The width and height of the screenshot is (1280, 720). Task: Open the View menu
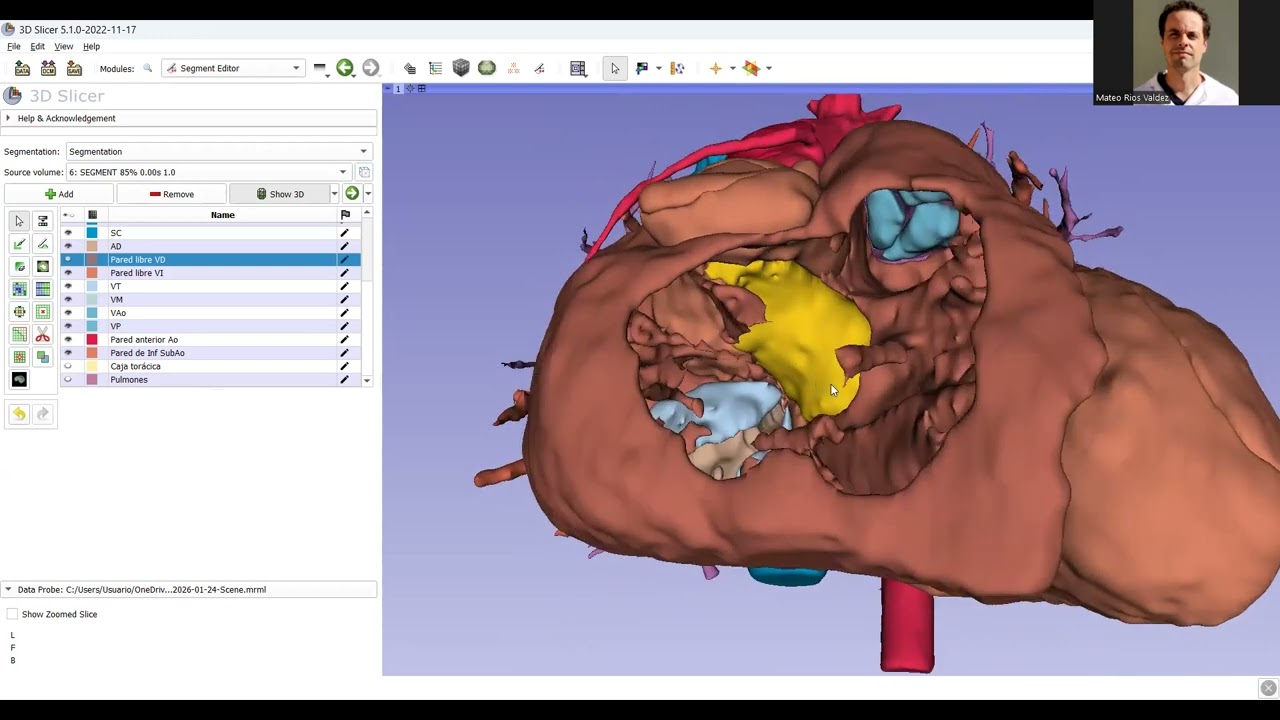coord(63,46)
